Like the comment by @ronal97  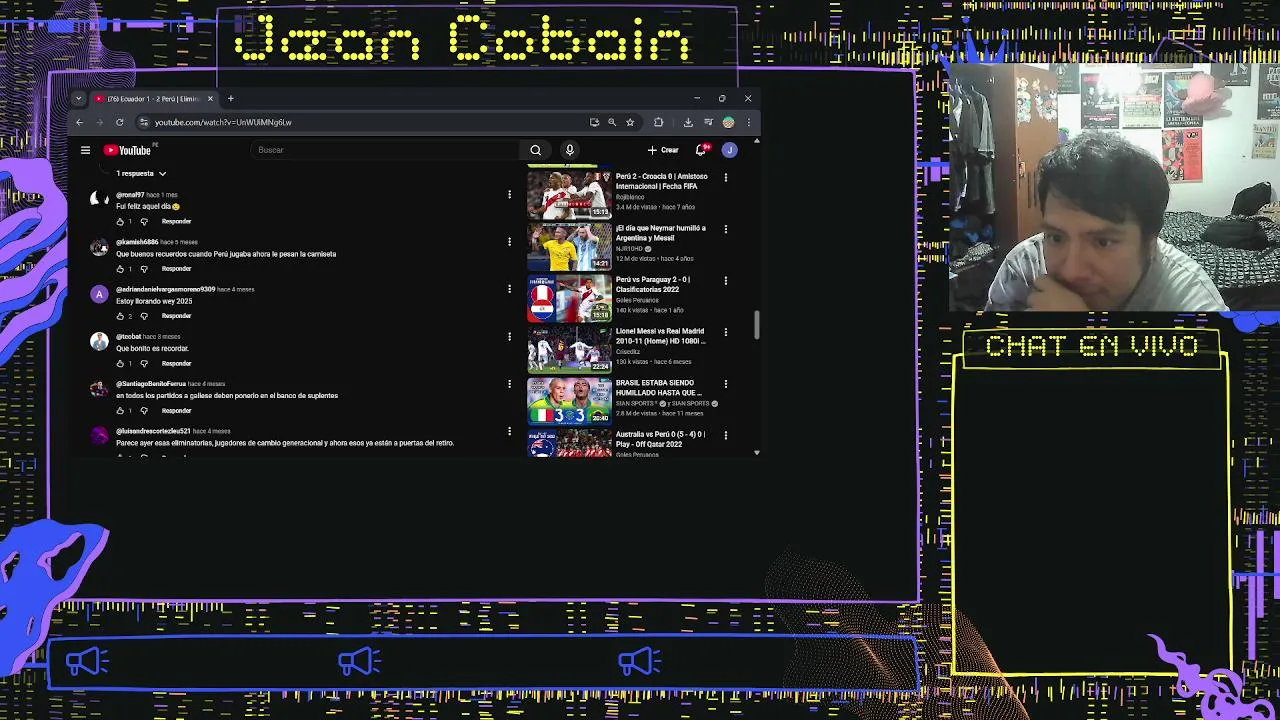pyautogui.click(x=120, y=221)
